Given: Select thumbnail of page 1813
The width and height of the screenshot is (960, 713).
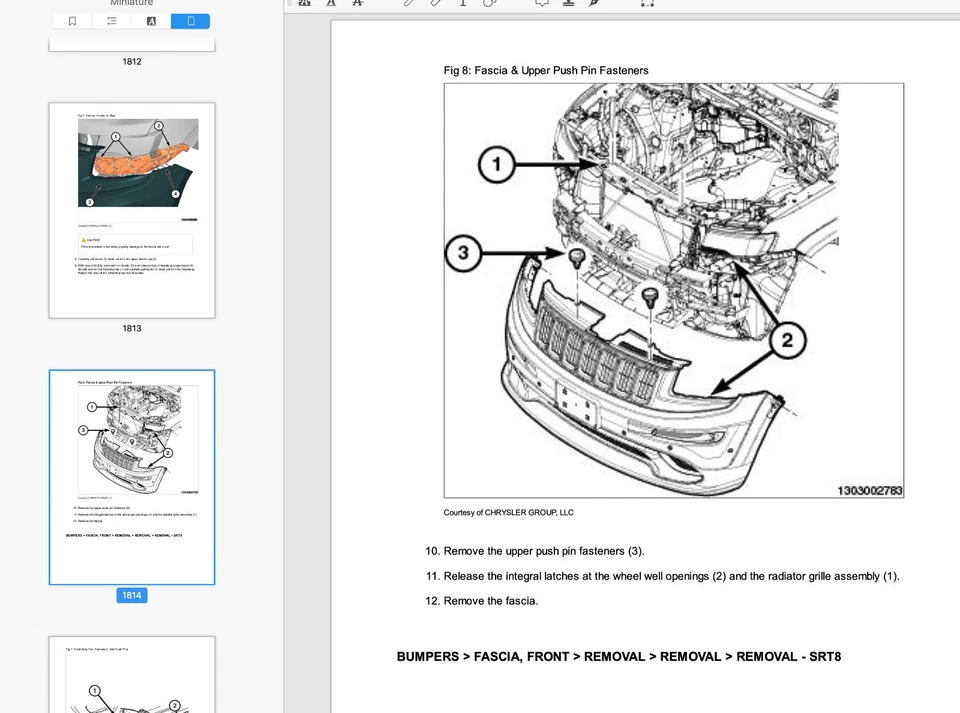Looking at the screenshot, I should (x=131, y=209).
